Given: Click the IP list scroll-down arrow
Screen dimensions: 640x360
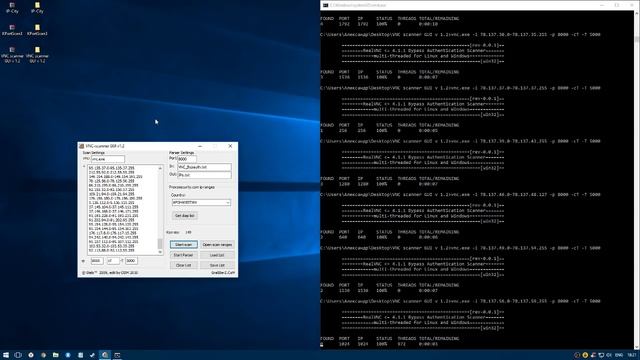Looking at the screenshot, I should tap(160, 252).
